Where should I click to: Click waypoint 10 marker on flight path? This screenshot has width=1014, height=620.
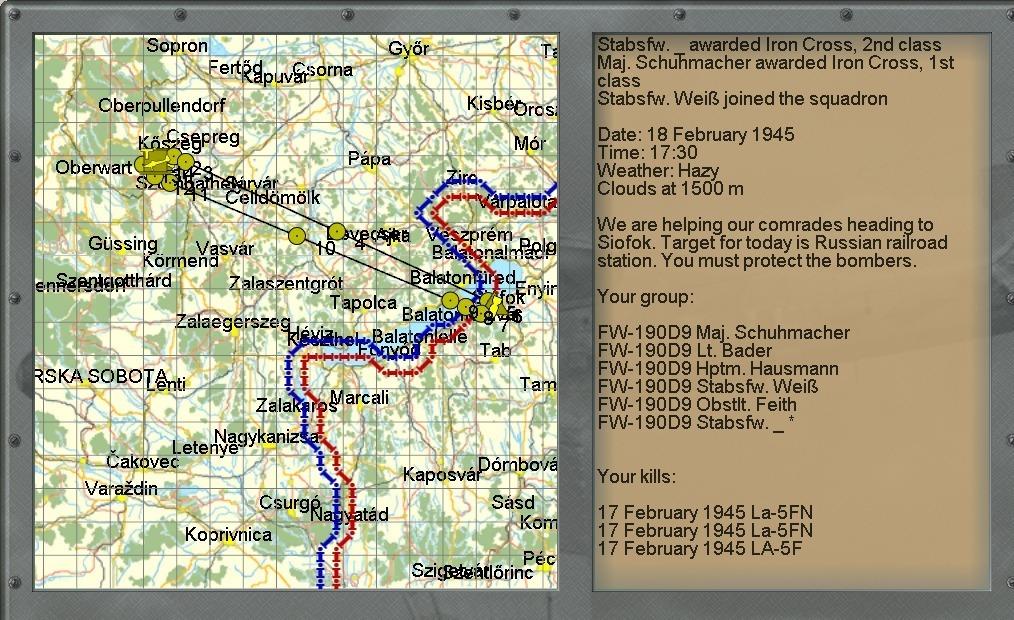coord(297,236)
